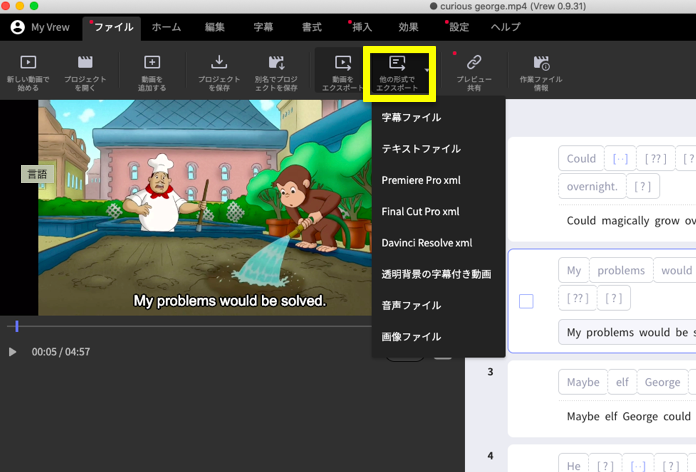Open the 字幕 tab
This screenshot has height=472, width=696.
(263, 27)
